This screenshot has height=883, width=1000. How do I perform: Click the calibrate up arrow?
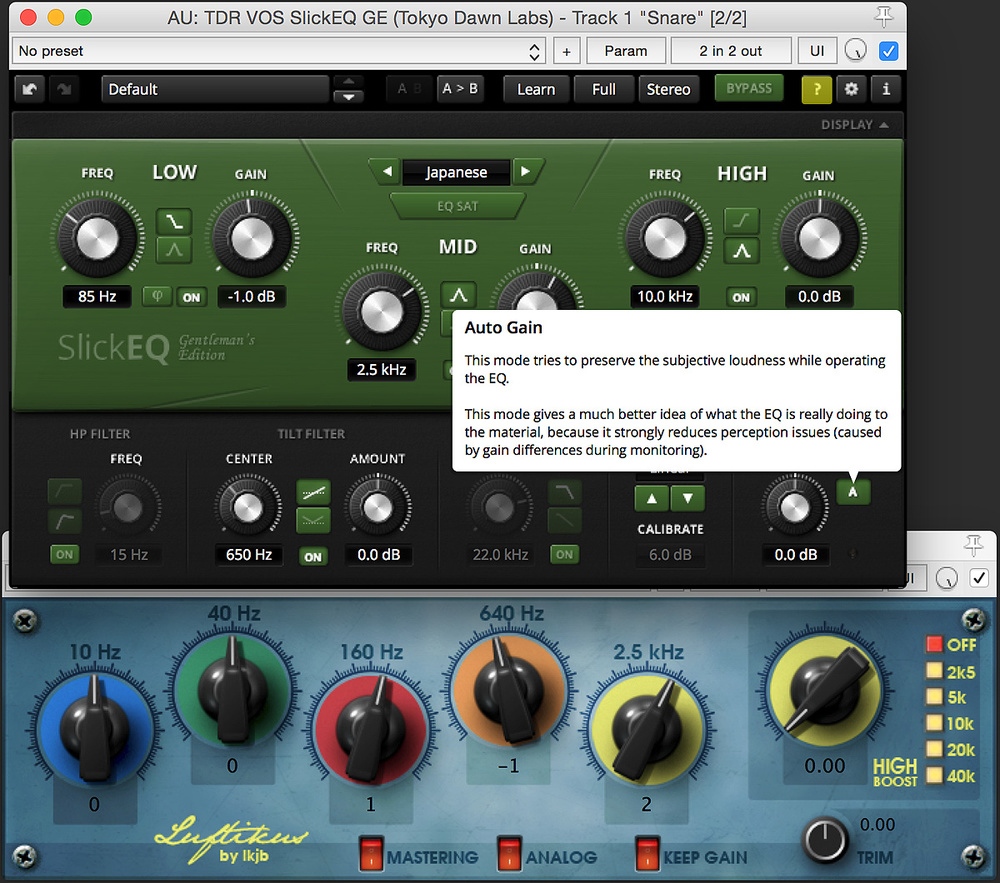point(652,499)
